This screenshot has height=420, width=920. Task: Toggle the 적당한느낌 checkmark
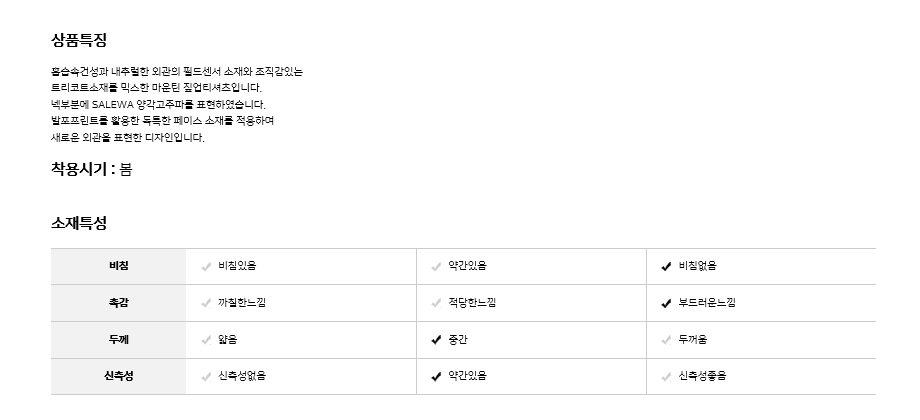436,303
